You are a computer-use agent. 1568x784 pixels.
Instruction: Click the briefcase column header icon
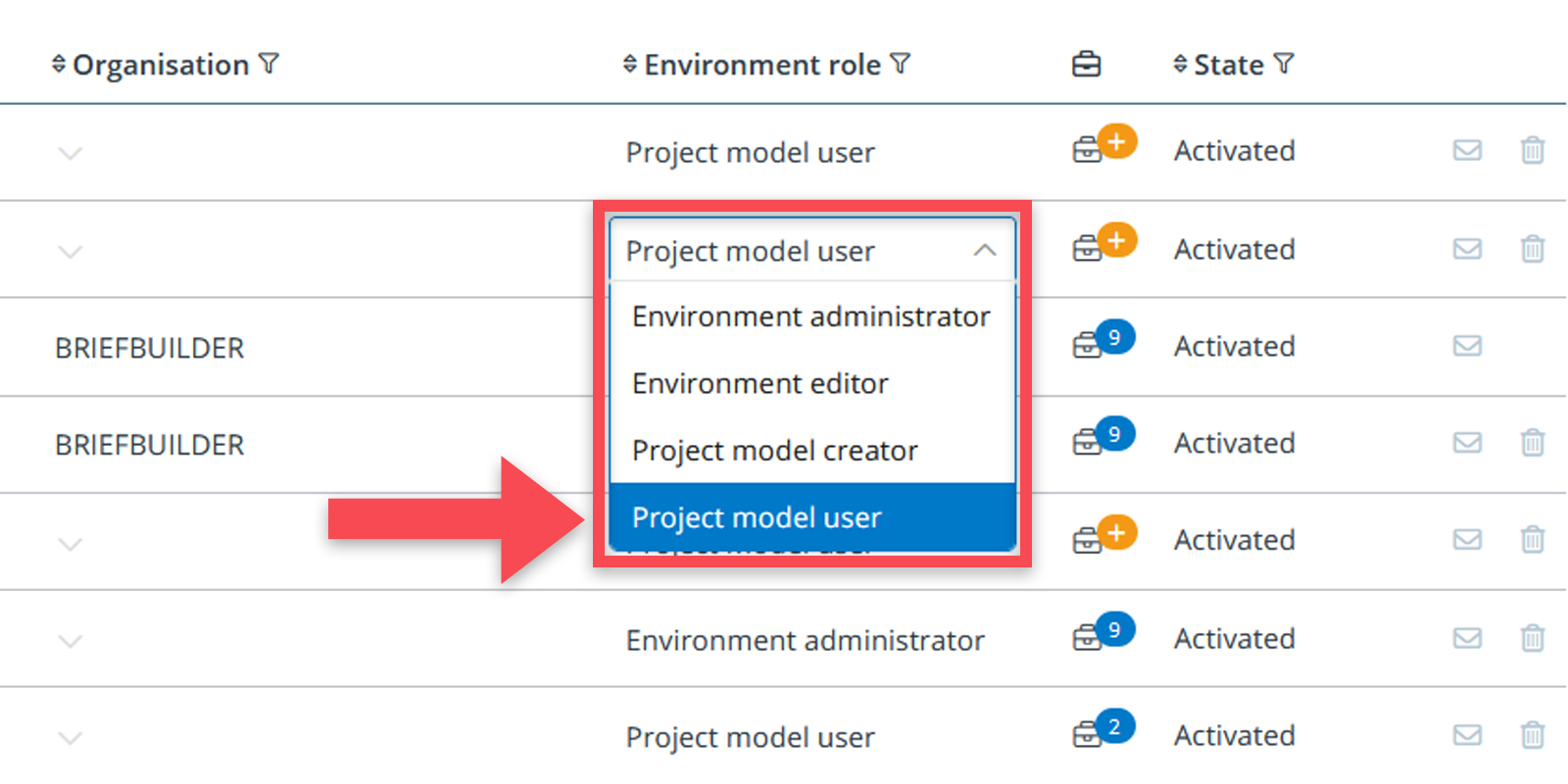tap(1086, 65)
